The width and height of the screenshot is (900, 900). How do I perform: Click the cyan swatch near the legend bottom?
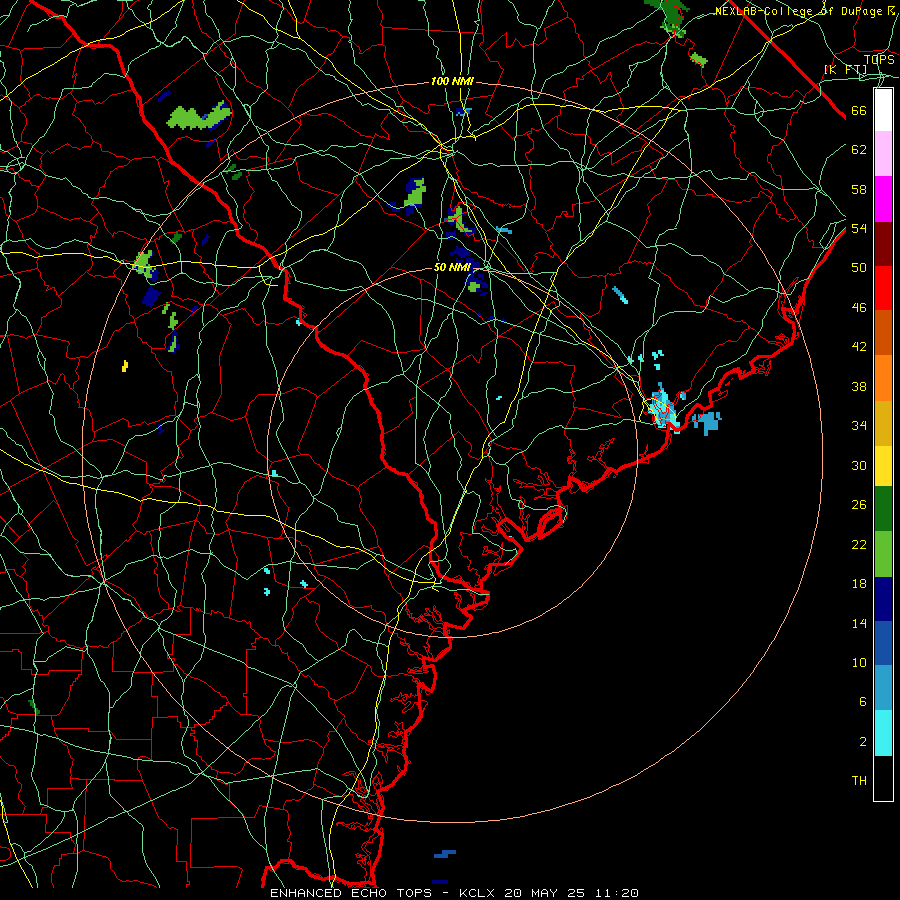(883, 733)
